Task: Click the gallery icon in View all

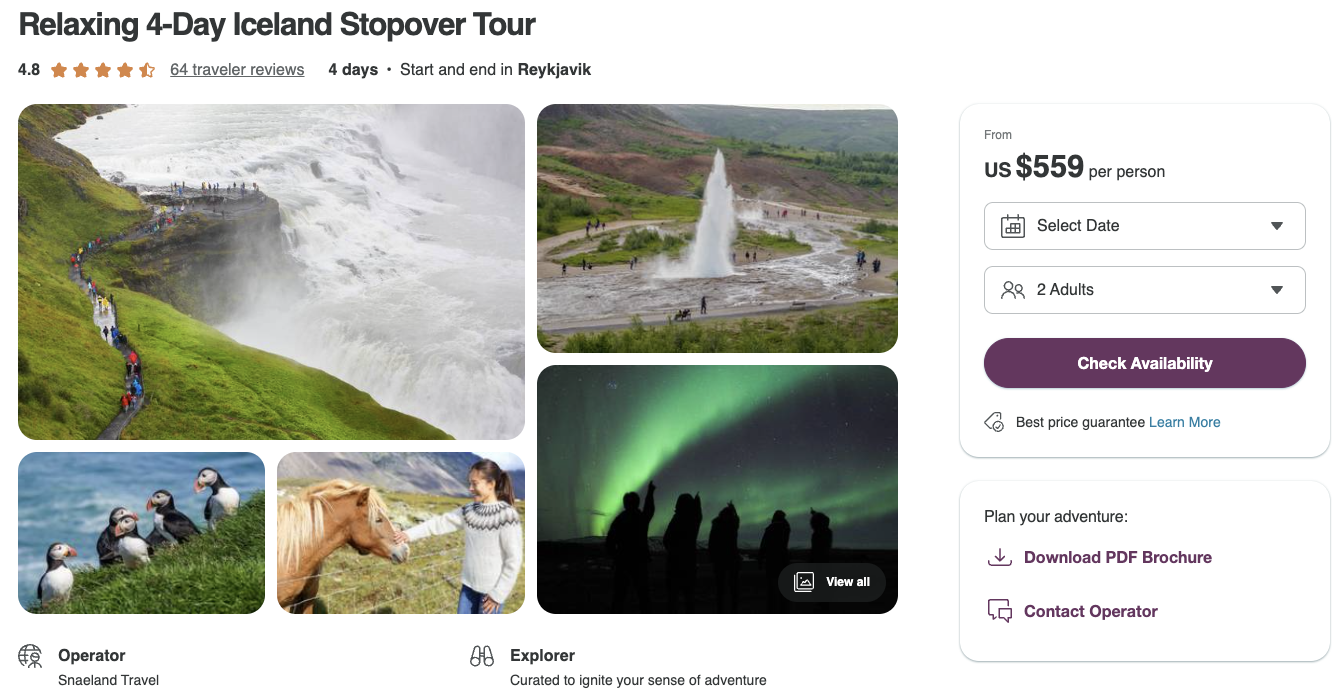Action: click(804, 582)
